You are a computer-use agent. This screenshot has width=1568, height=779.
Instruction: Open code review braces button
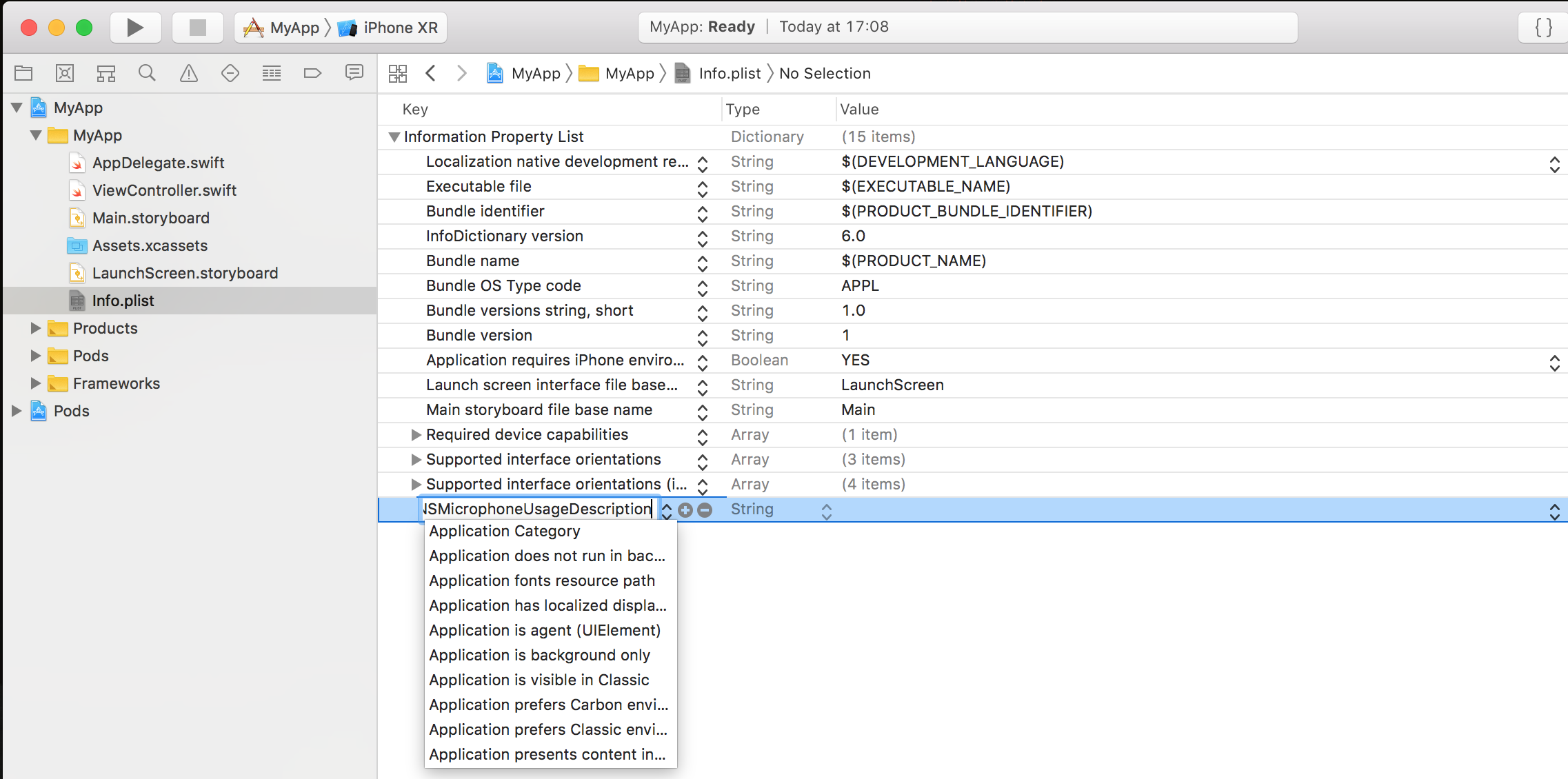click(x=1543, y=28)
